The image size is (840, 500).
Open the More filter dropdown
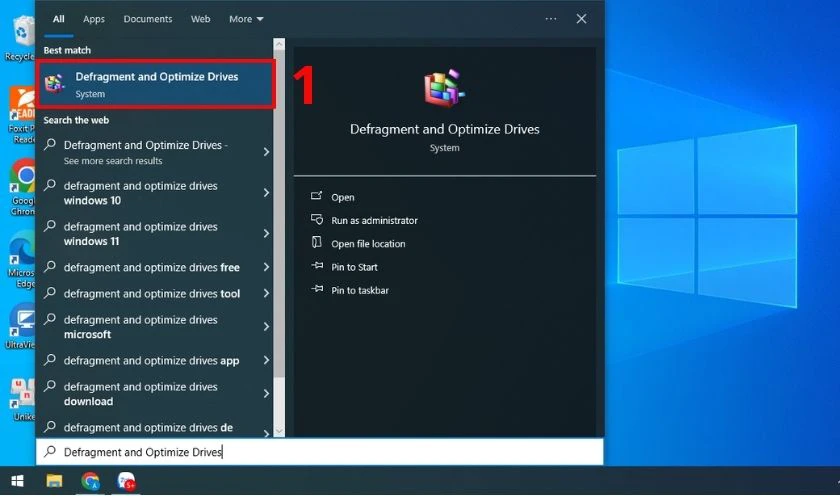pos(246,19)
